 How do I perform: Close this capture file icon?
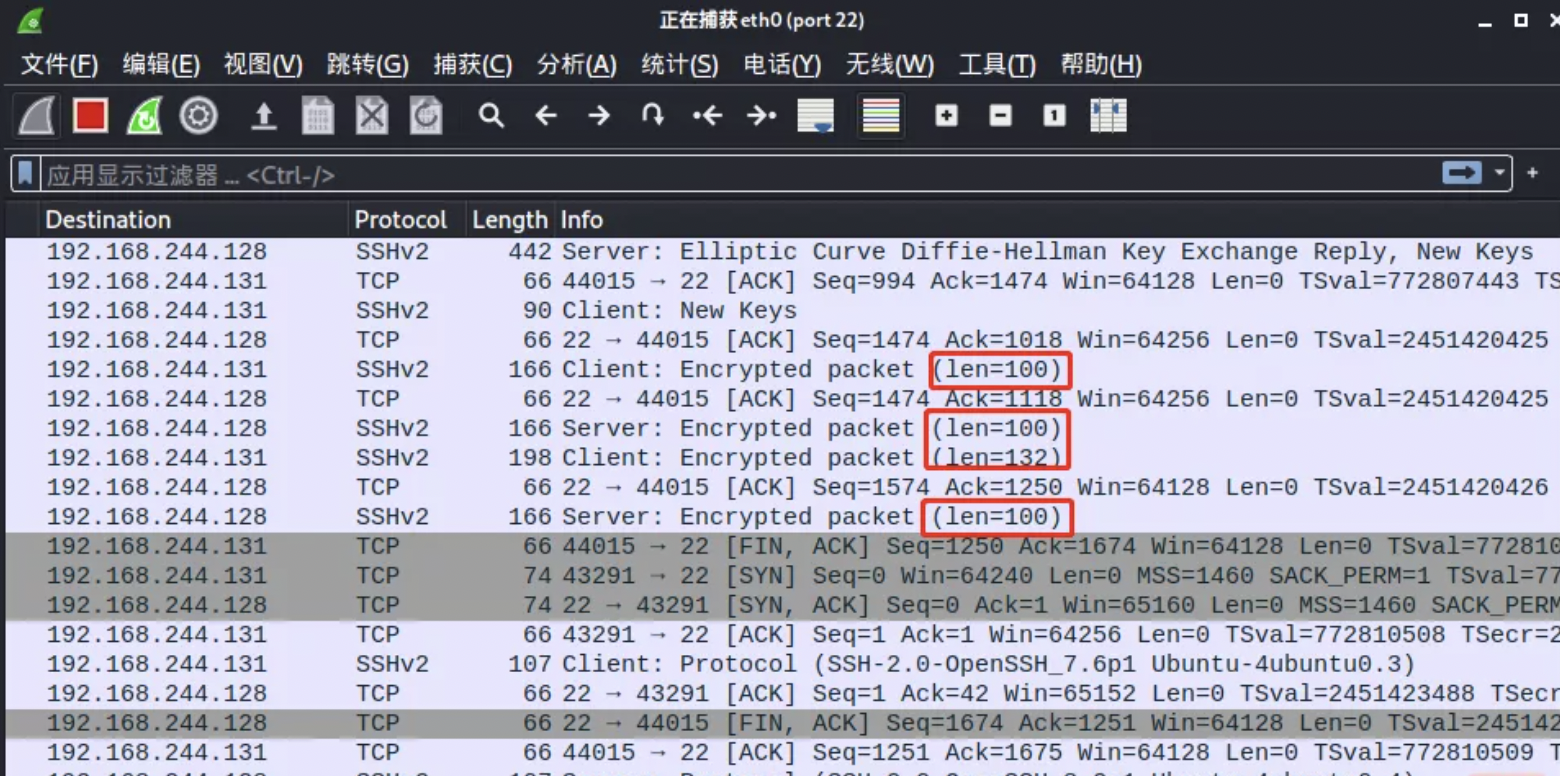372,117
